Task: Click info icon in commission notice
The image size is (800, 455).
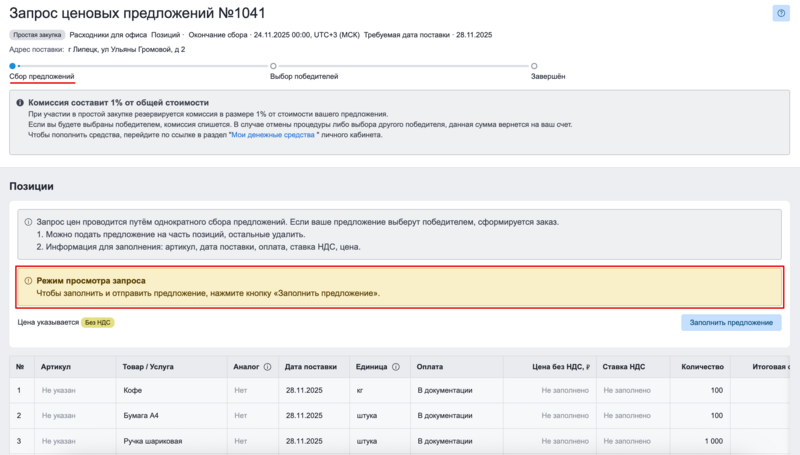Action: [x=20, y=103]
